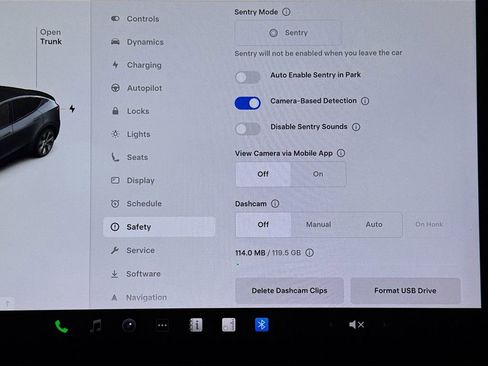
Task: Set View Camera via Mobile App to Off
Action: click(x=263, y=174)
